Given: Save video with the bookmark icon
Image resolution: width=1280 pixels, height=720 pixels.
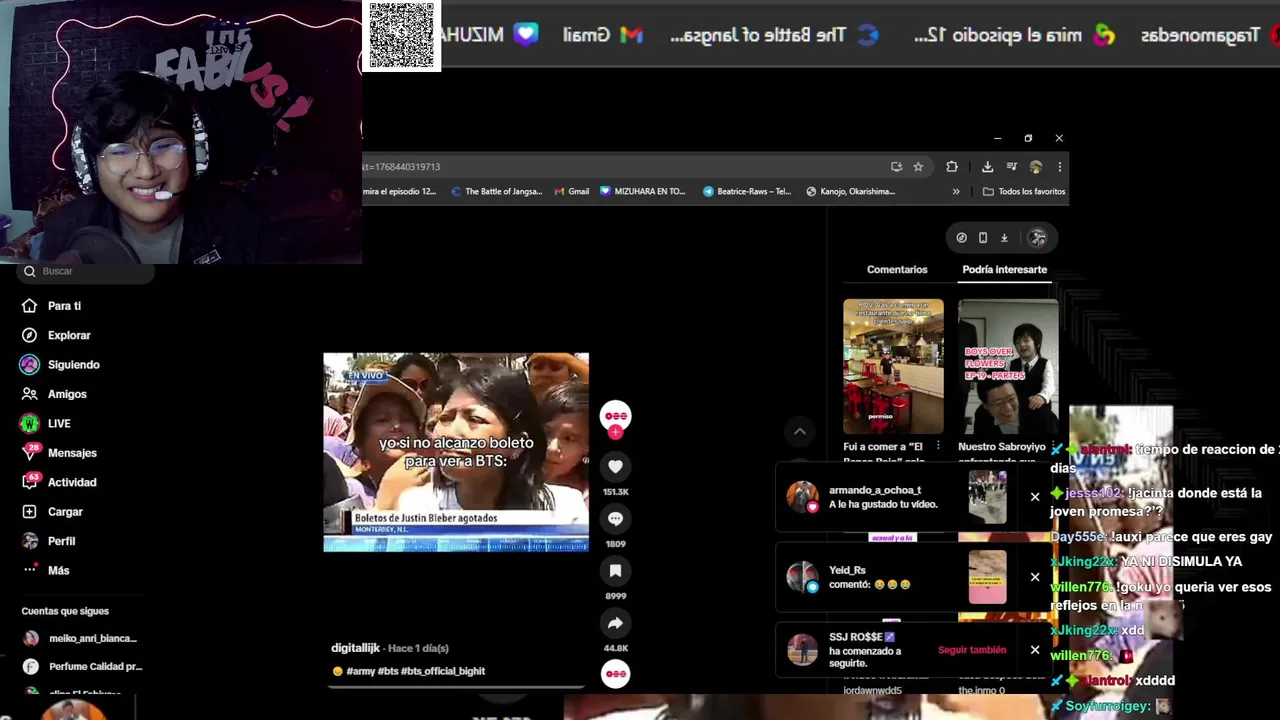Looking at the screenshot, I should tap(615, 571).
